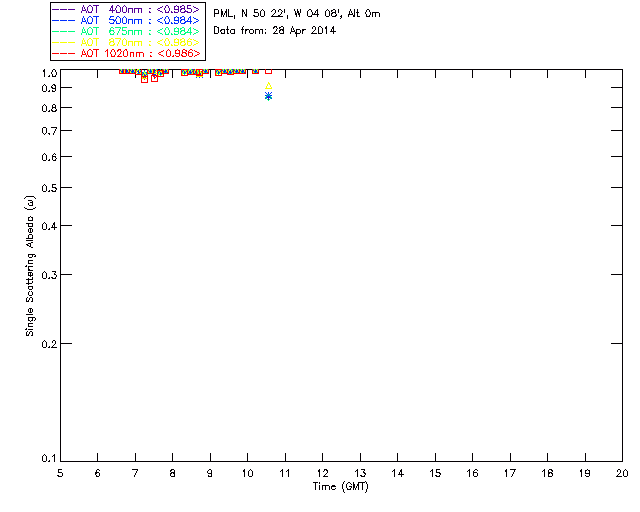Click the y-axis tick label 0.4
640x512 pixels.
49,226
